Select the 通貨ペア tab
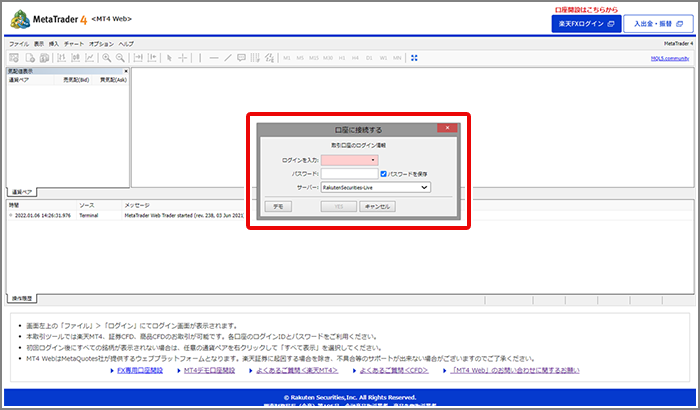Viewport: 700px width, 410px height. [x=22, y=192]
